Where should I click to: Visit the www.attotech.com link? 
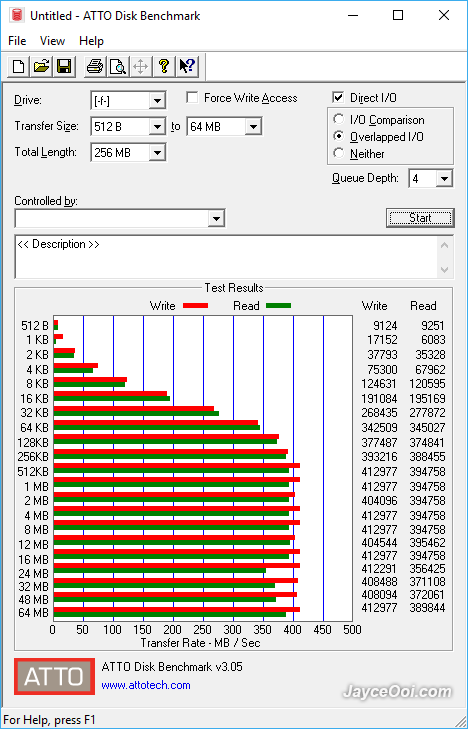pyautogui.click(x=146, y=685)
